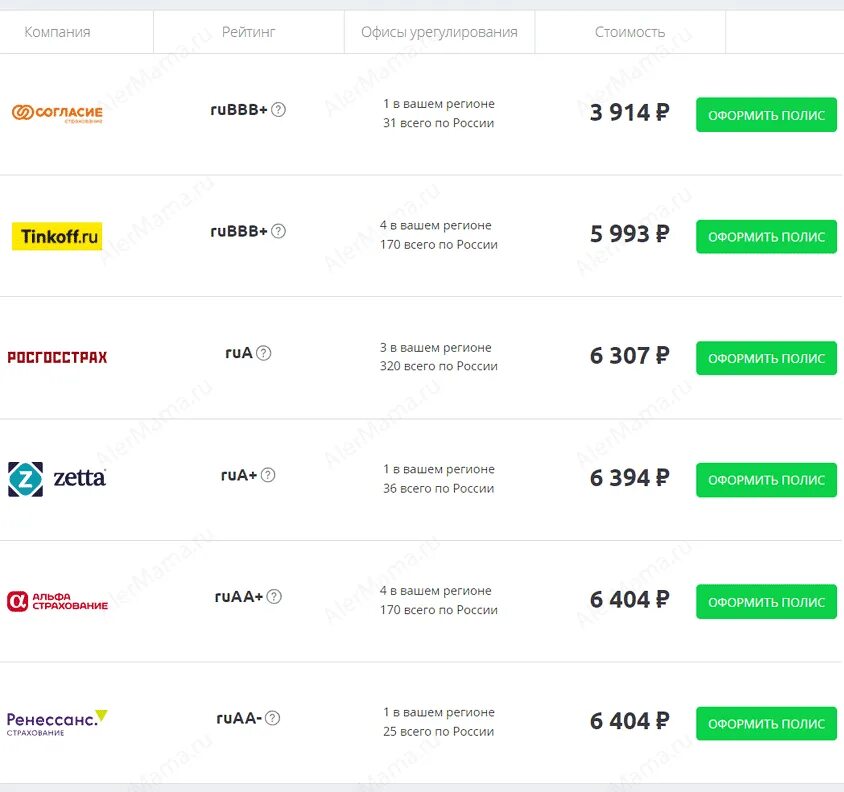Click the help icon beside Soglasie ruBBB+ rating
Viewport: 844px width, 792px height.
coord(278,110)
